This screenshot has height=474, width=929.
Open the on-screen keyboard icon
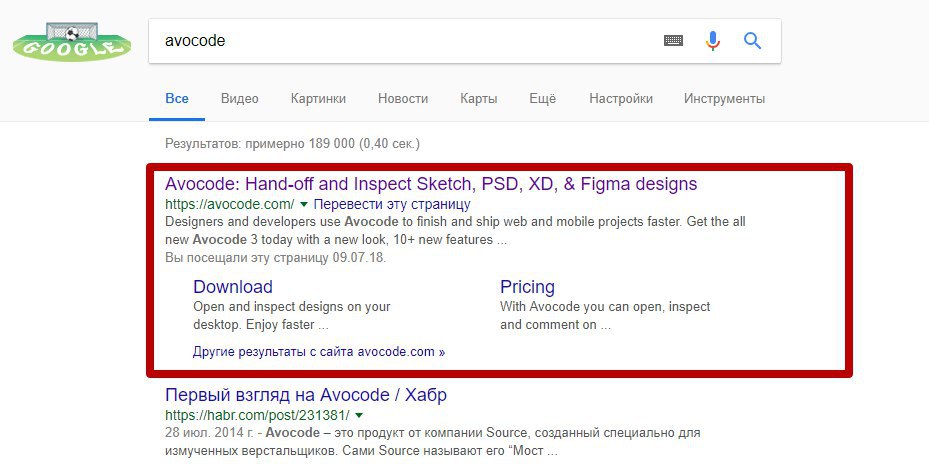[x=673, y=41]
